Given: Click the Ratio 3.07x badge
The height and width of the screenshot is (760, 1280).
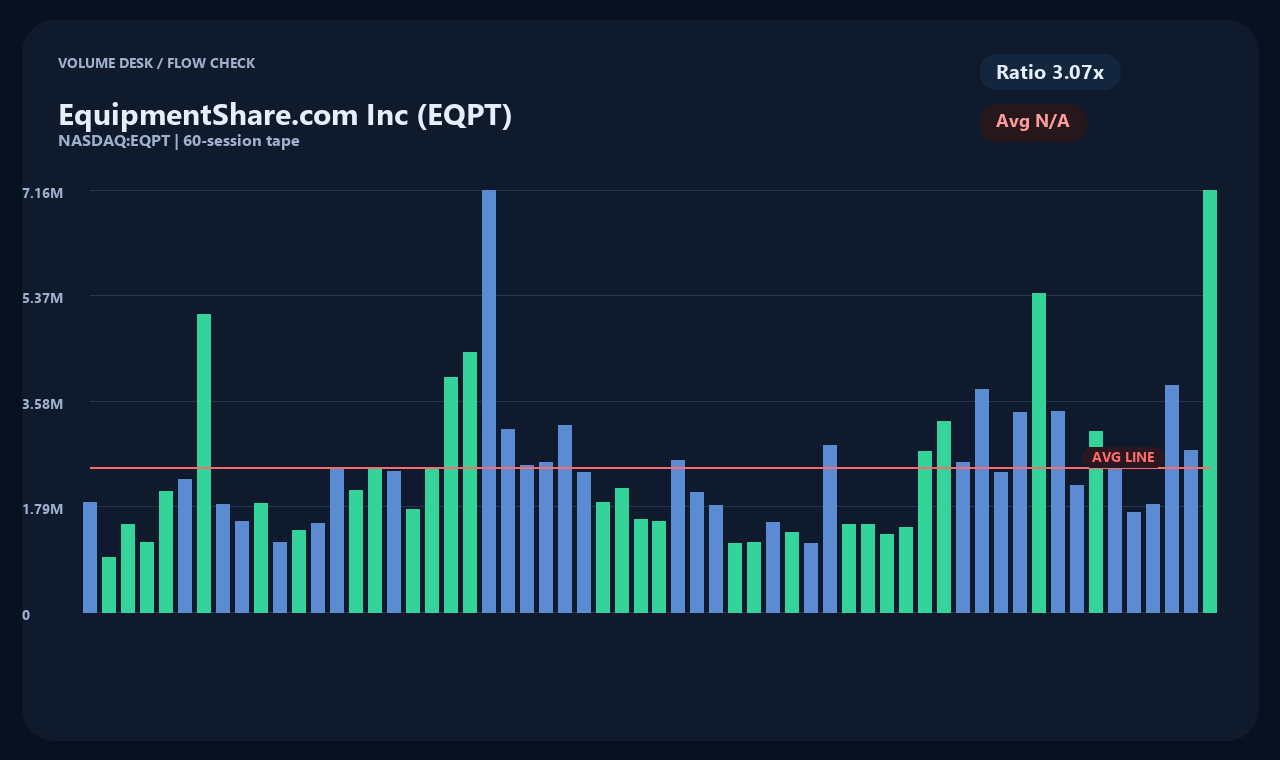Looking at the screenshot, I should tap(1050, 72).
